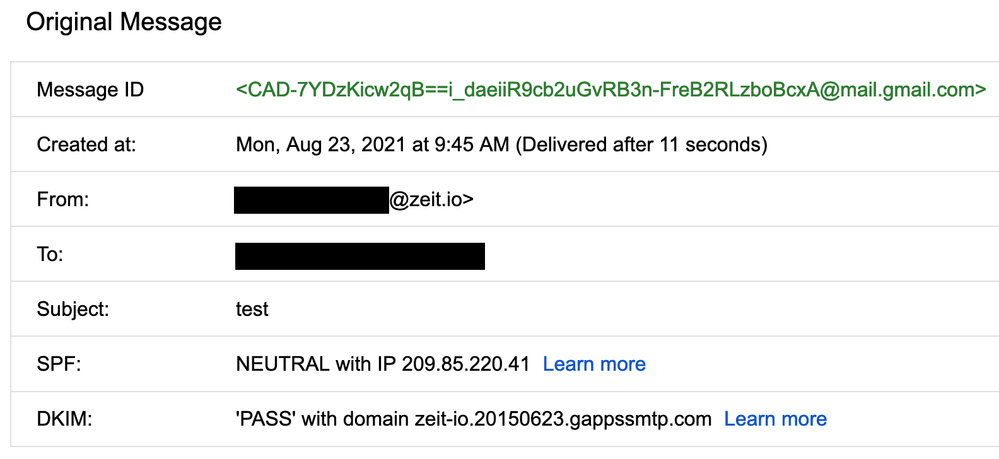Click the redacted recipient block

pyautogui.click(x=360, y=255)
